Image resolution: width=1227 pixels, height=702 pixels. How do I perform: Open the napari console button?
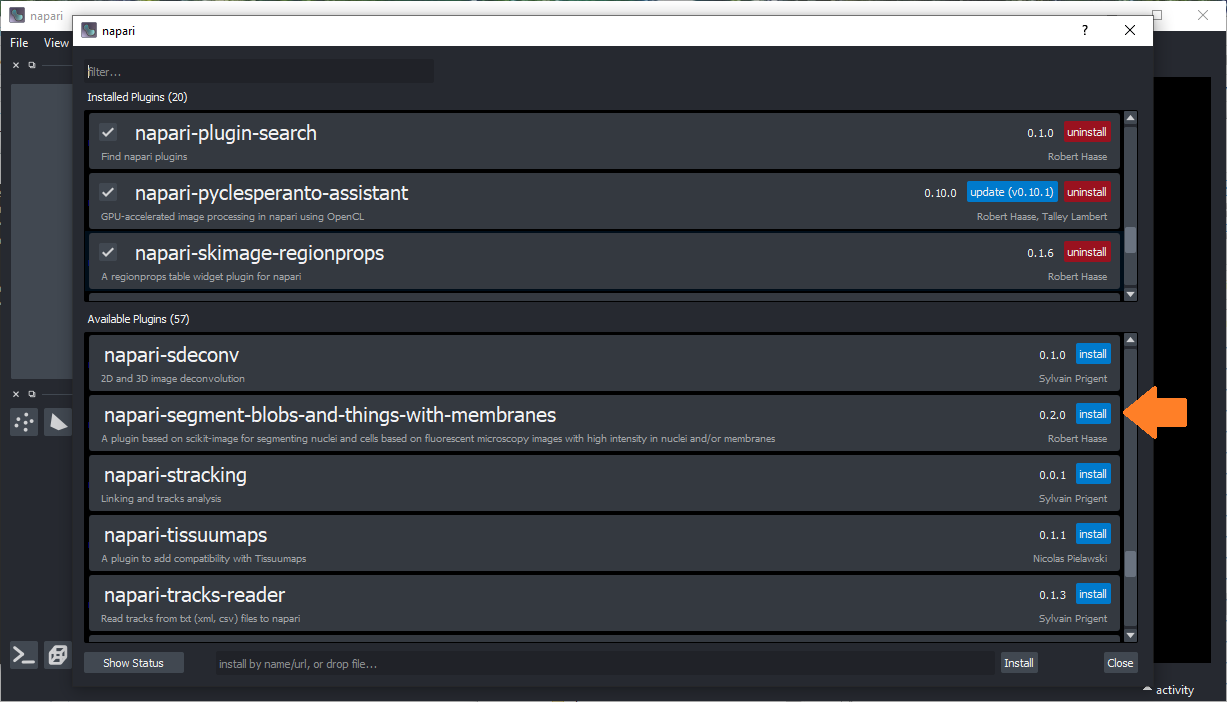pos(24,655)
